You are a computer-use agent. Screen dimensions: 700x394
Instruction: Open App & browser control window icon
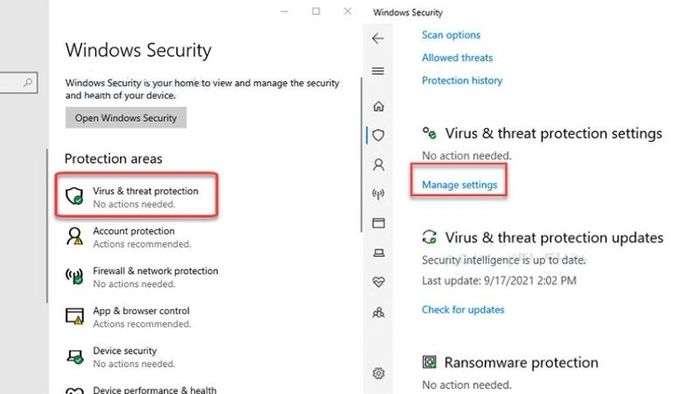(x=378, y=223)
